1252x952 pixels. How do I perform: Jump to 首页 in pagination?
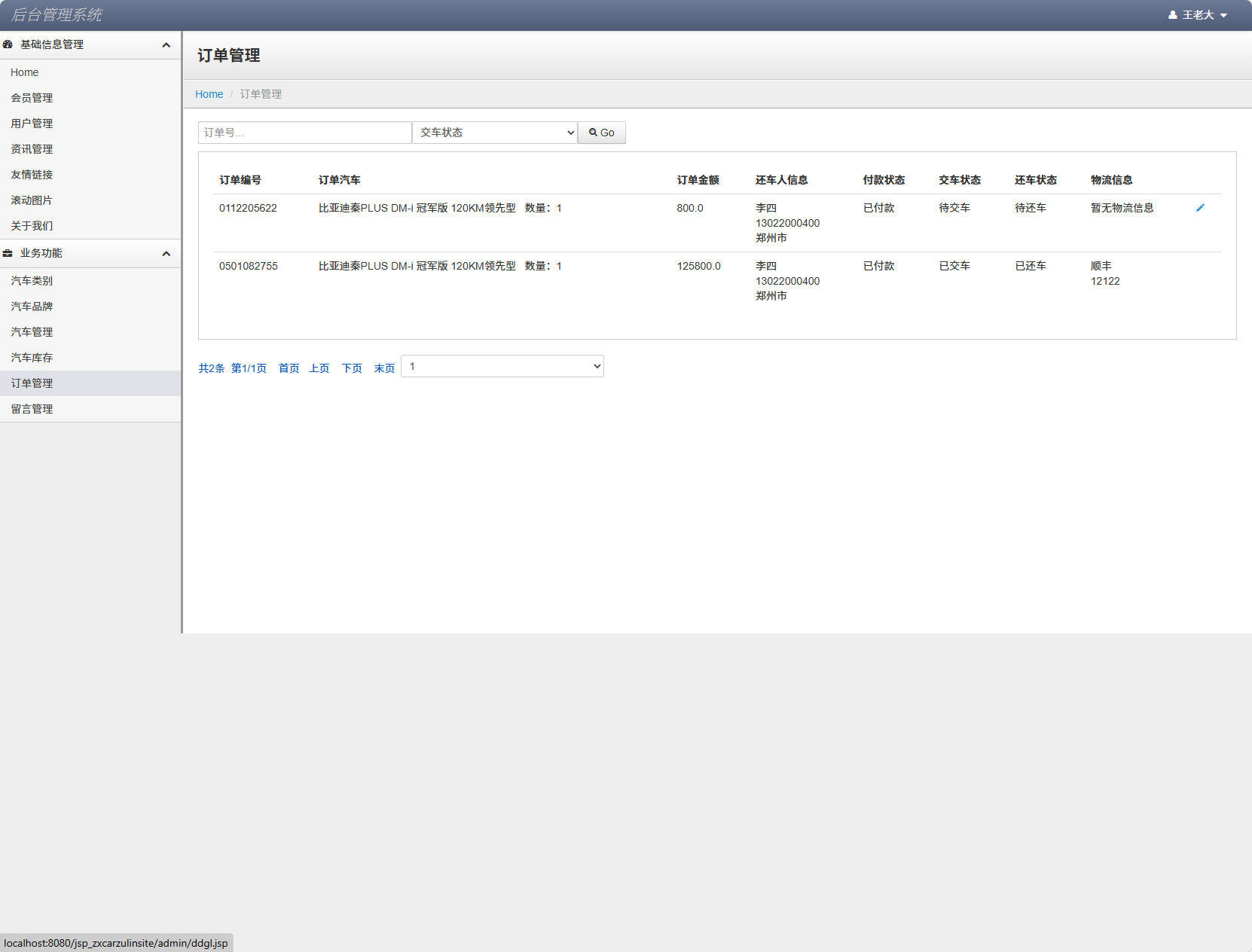tap(289, 368)
